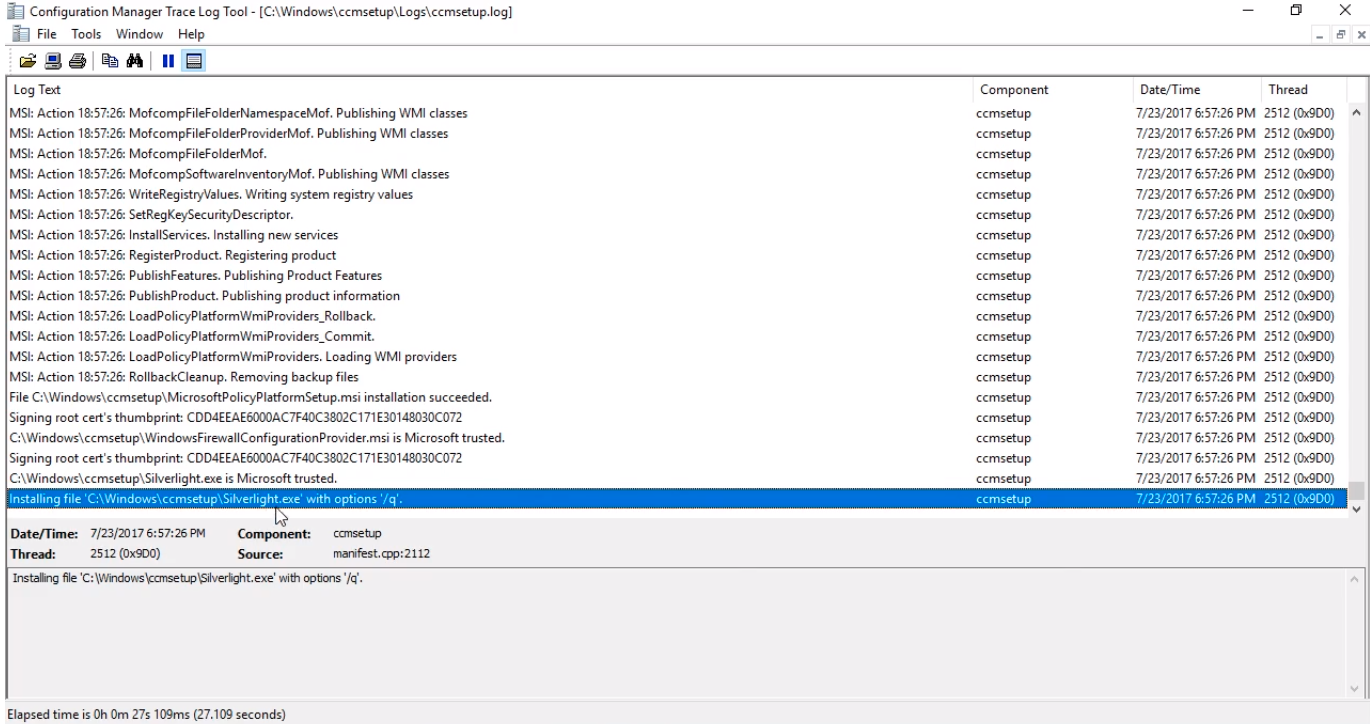This screenshot has height=724, width=1370.
Task: Click the Component cell in RollbackCleanup row
Action: [1003, 377]
